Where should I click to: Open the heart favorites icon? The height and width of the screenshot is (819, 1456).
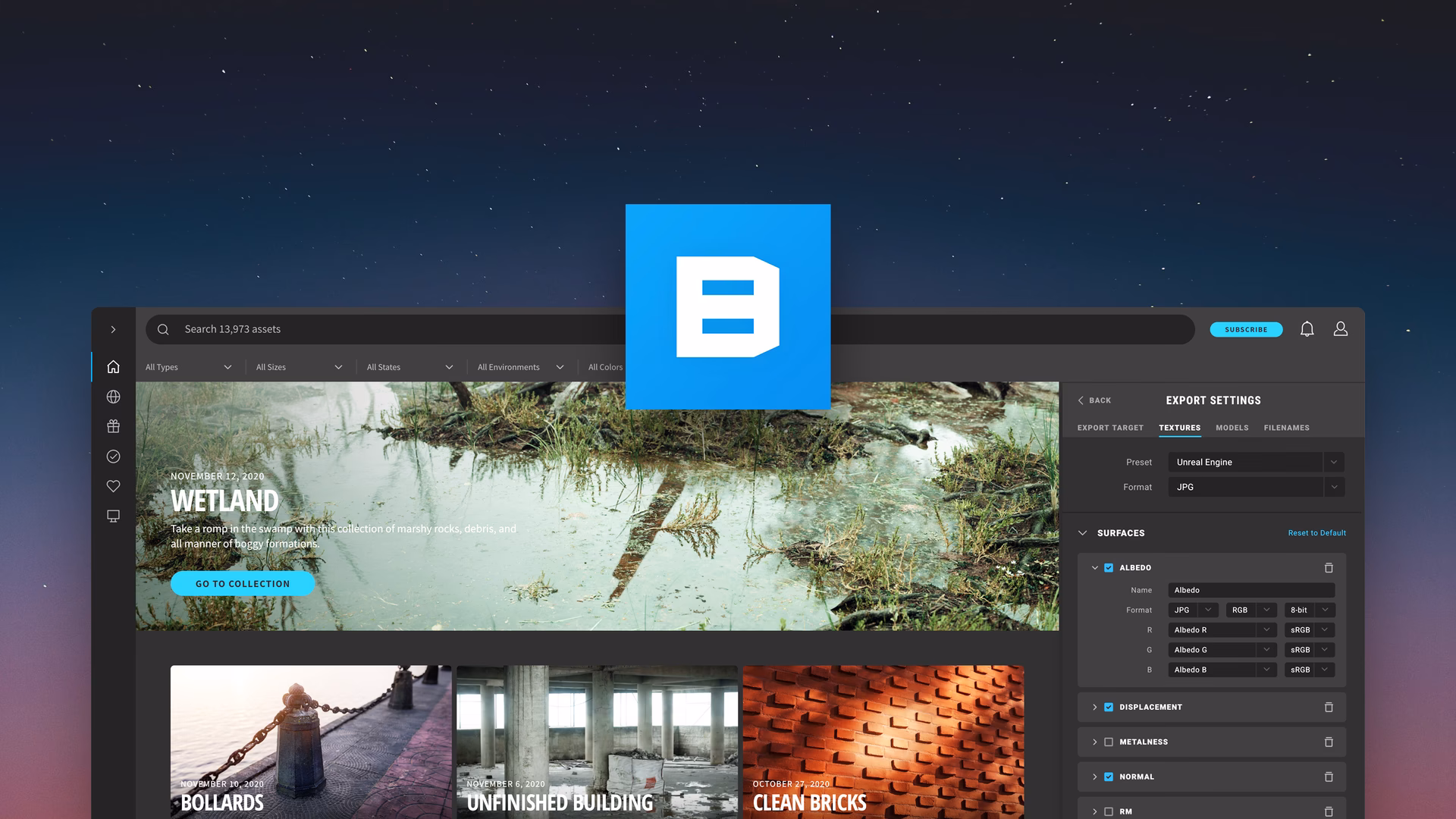click(113, 486)
